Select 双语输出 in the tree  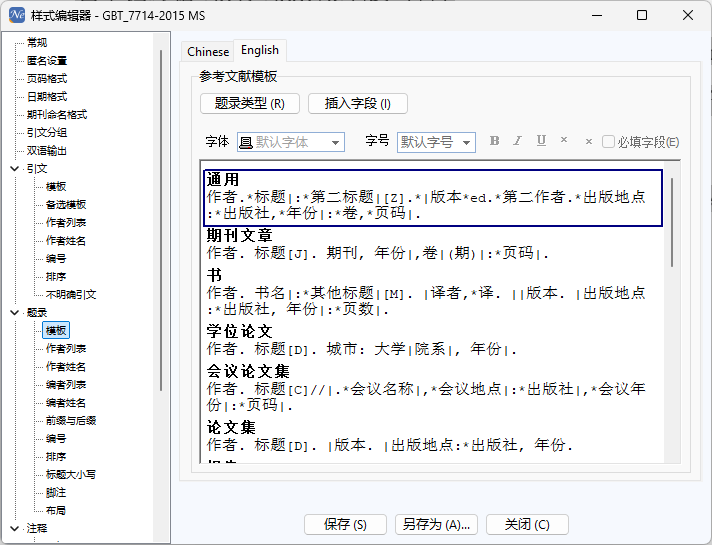tap(47, 151)
